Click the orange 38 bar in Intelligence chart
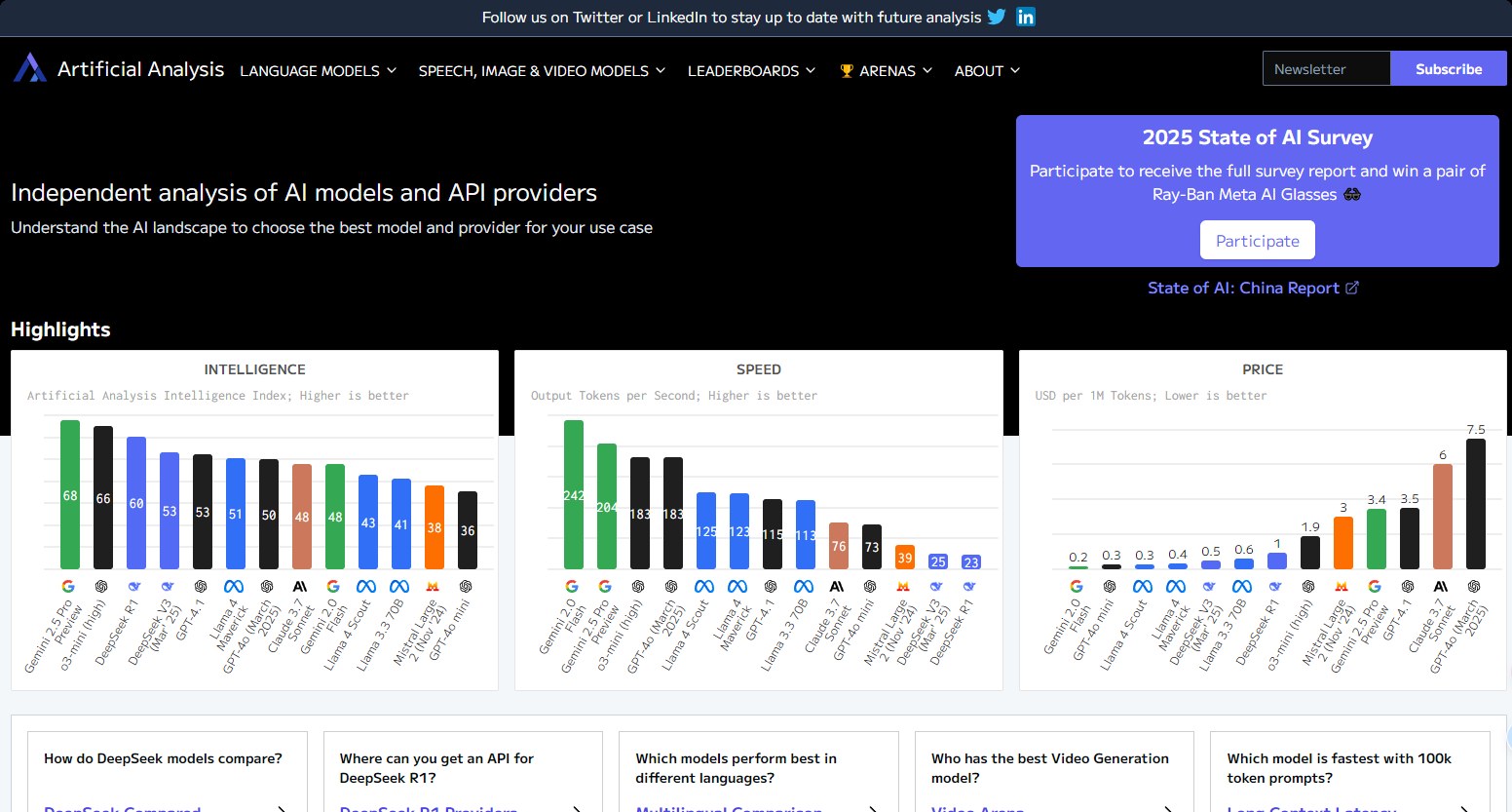Screen dimensions: 1512x812 [435, 527]
